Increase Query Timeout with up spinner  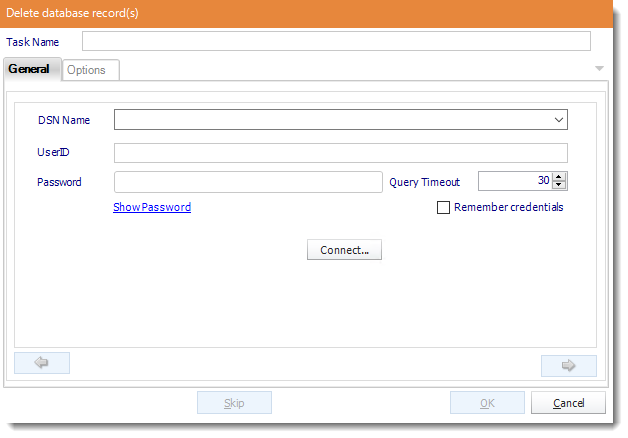click(559, 177)
